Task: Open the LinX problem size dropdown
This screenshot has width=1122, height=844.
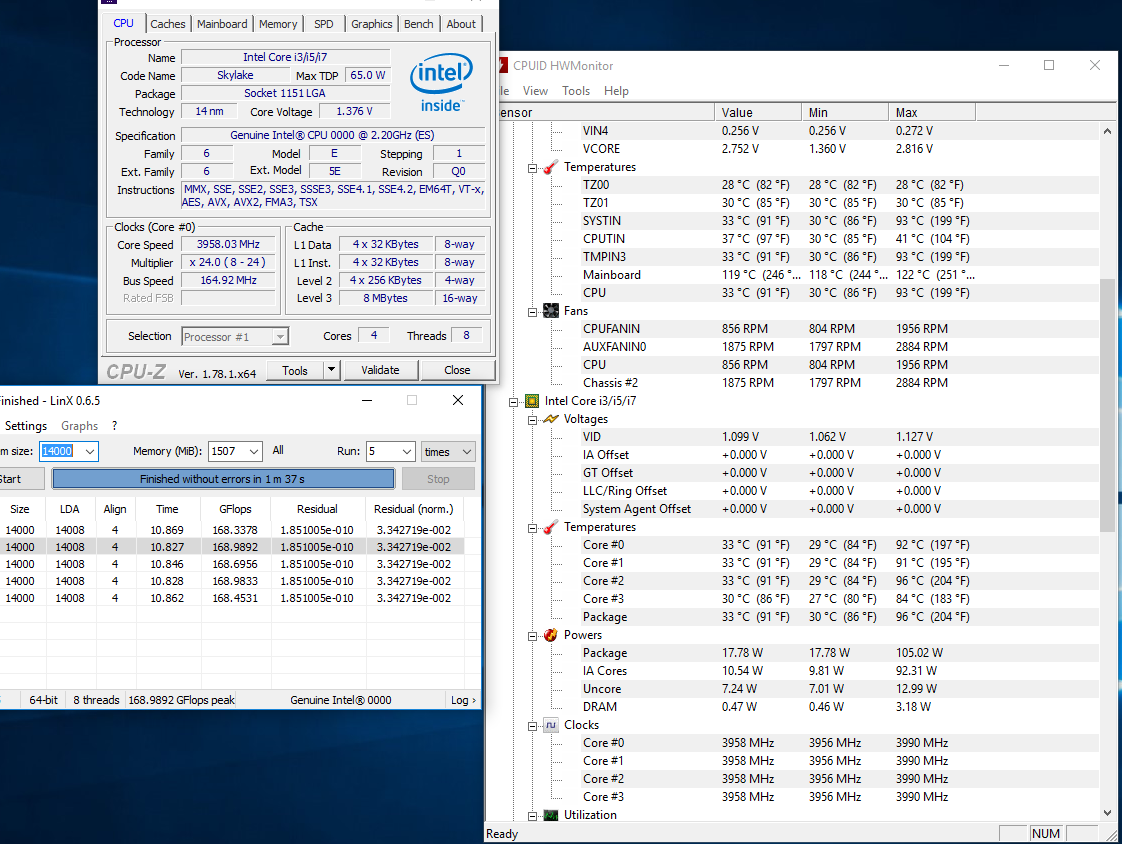Action: [x=89, y=451]
